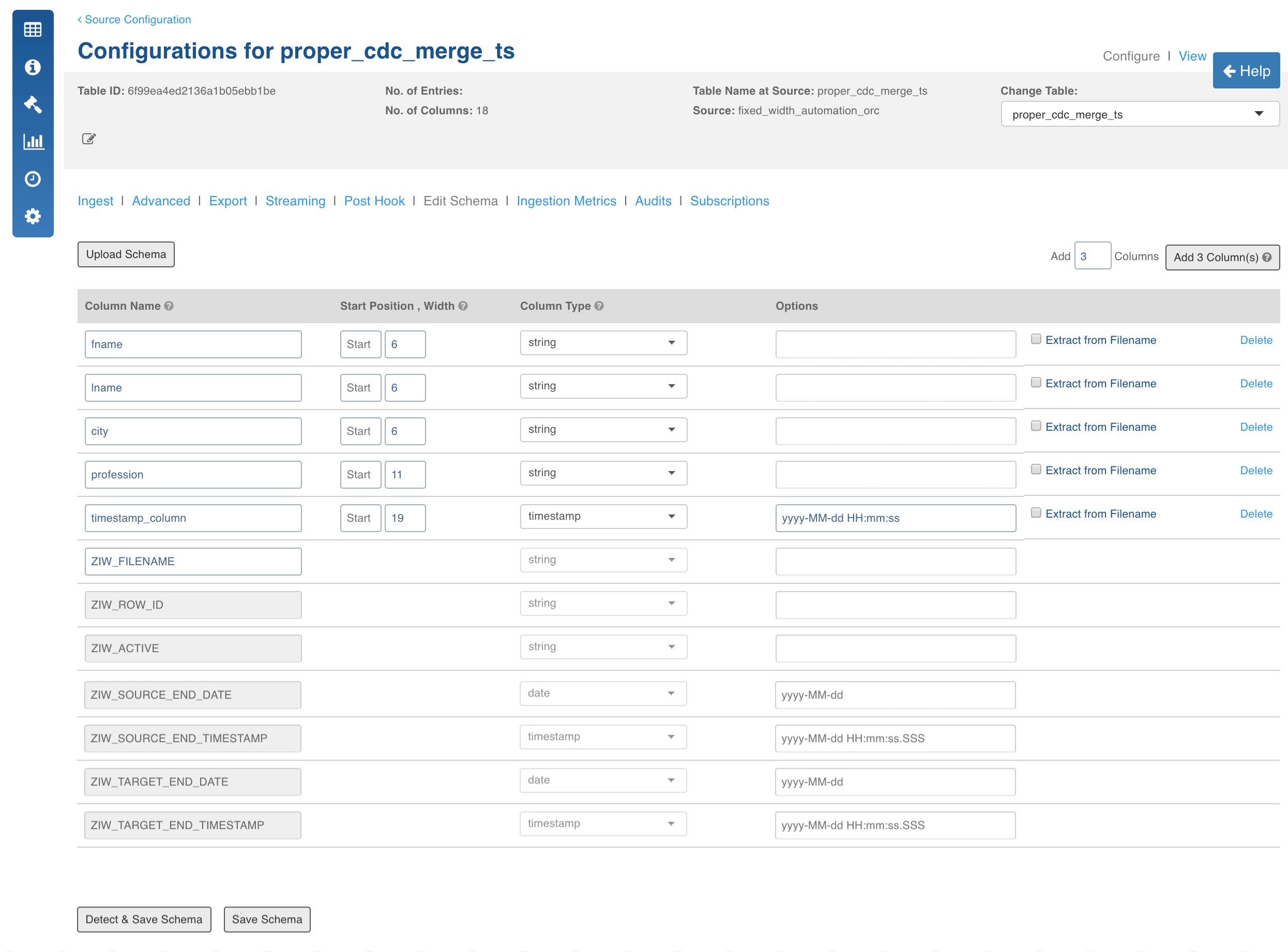The height and width of the screenshot is (952, 1288).
Task: Delete the lname column row
Action: [1256, 383]
